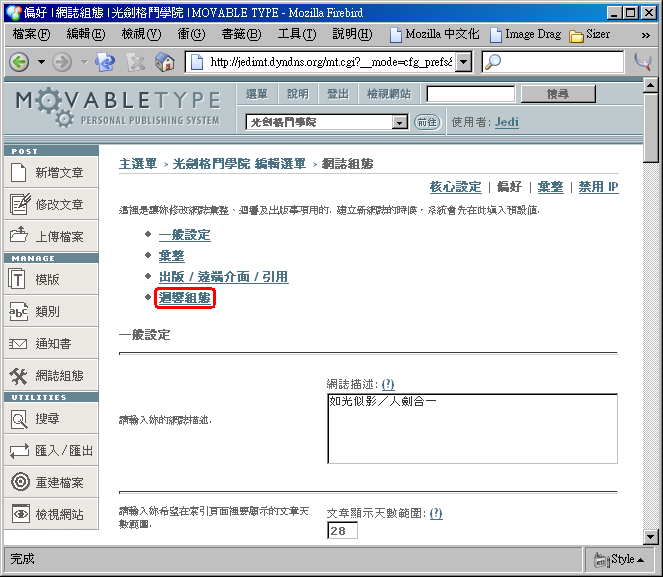Click the 前往 go button
The width and height of the screenshot is (663, 577).
pos(427,122)
